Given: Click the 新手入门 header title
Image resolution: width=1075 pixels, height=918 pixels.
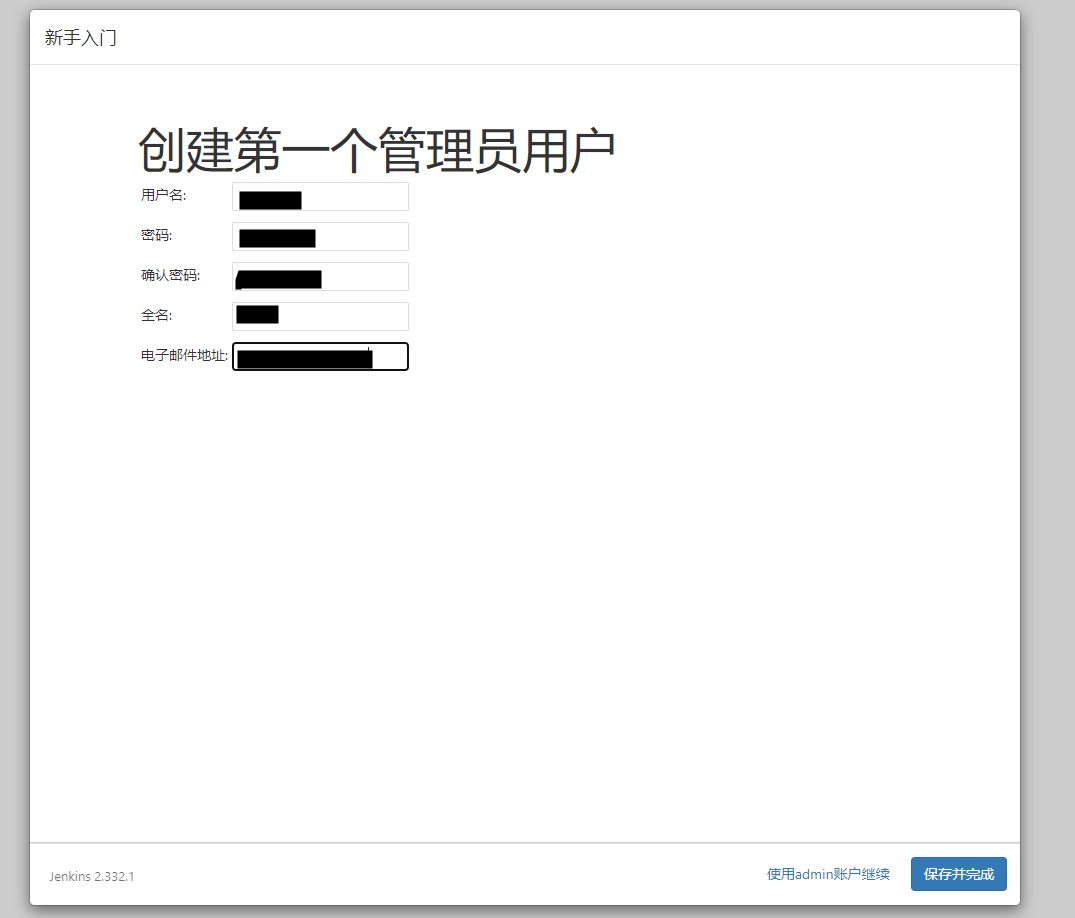Looking at the screenshot, I should point(81,37).
